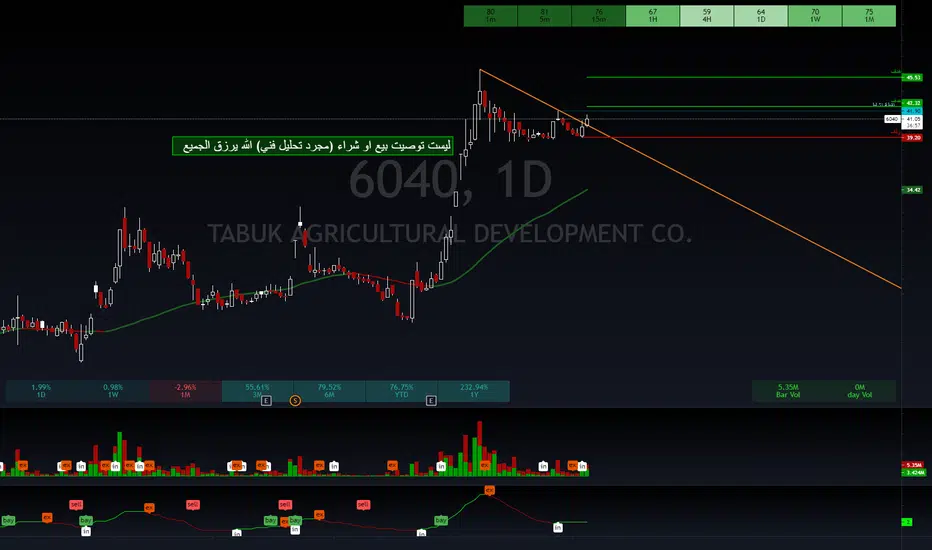The width and height of the screenshot is (932, 550).
Task: Click the 5.35M Bar Vol cell
Action: pos(788,391)
